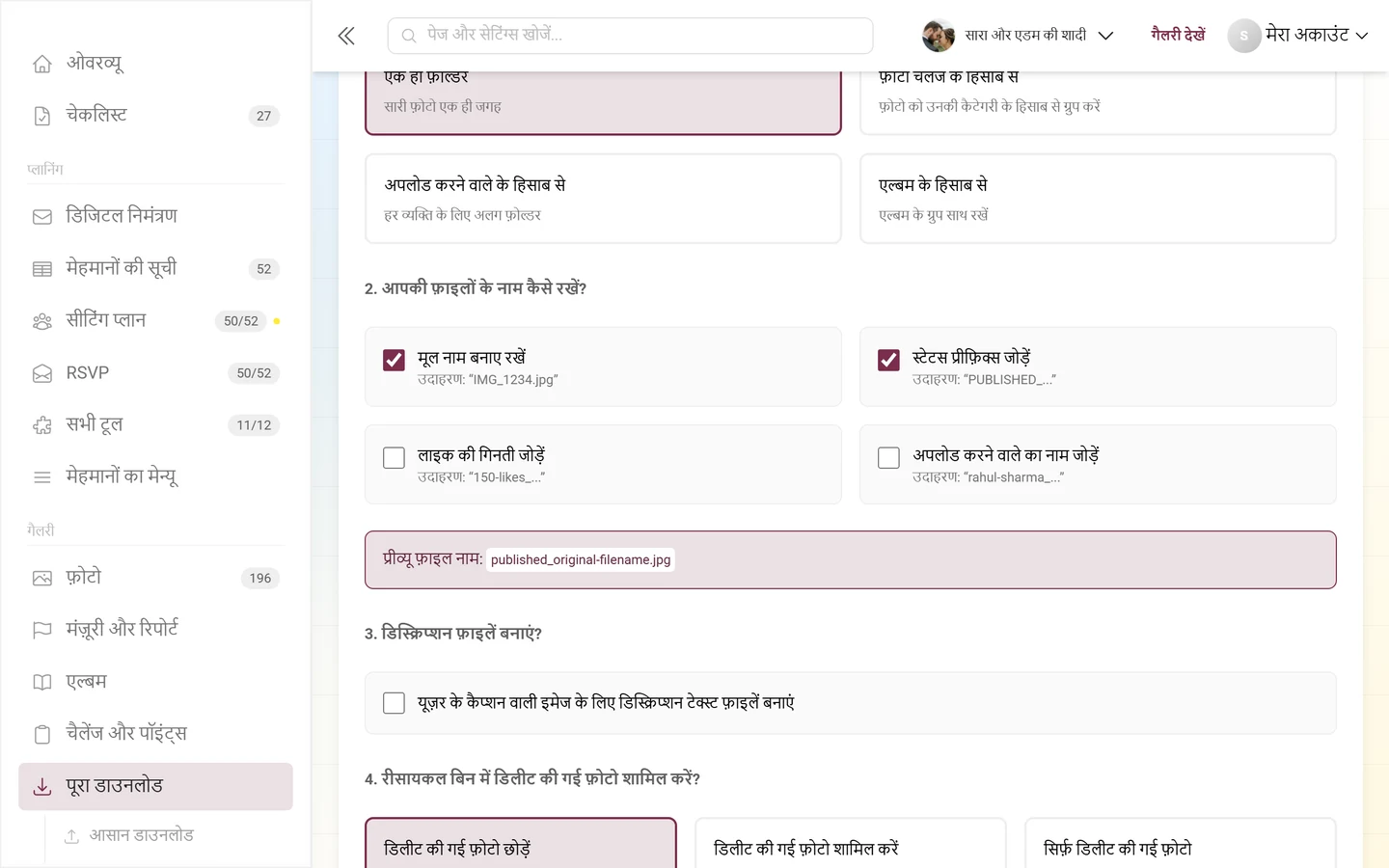Select डिलीट की गई फ़ोटो छोड़ें option
The height and width of the screenshot is (868, 1389).
pyautogui.click(x=521, y=845)
